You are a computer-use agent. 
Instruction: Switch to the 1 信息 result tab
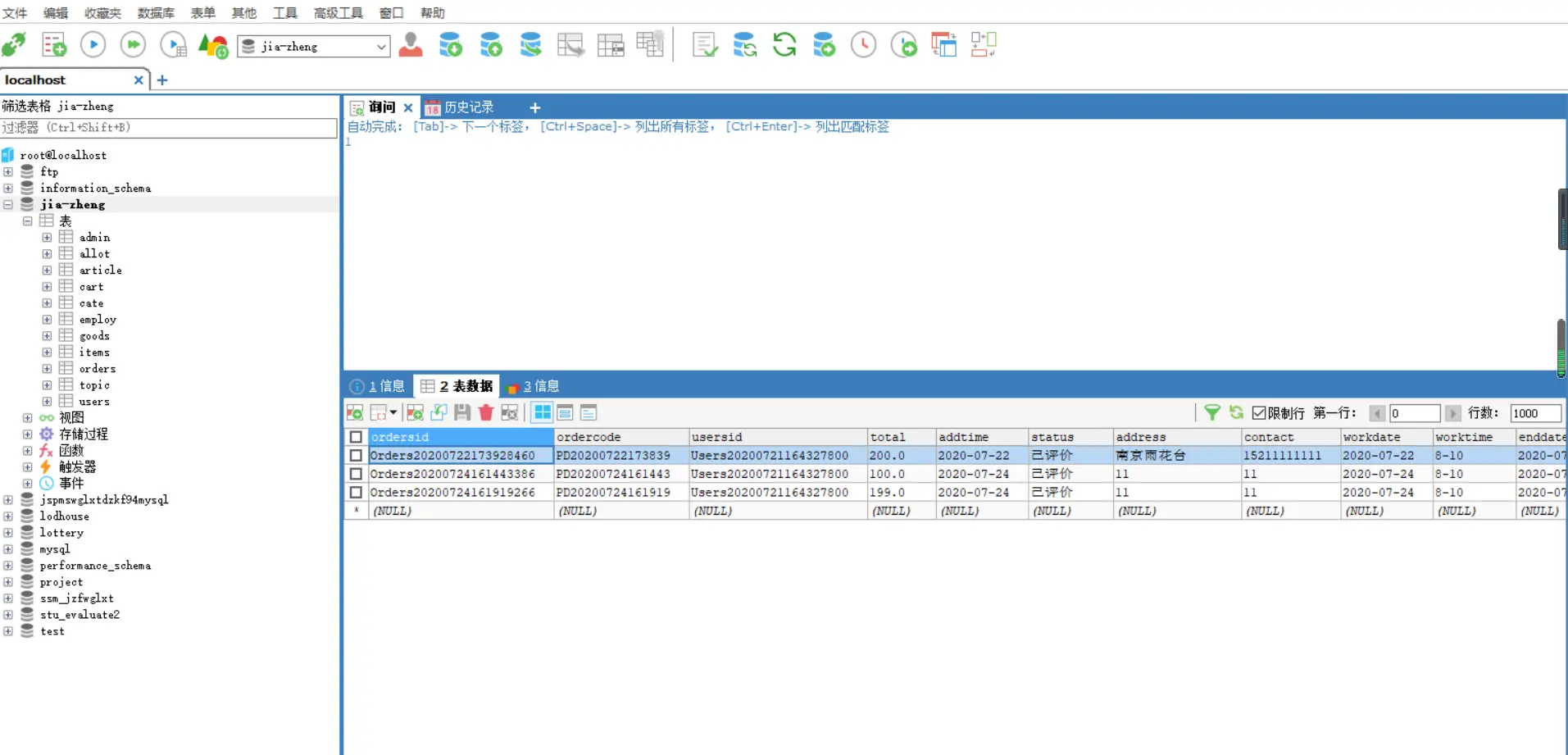coord(378,386)
